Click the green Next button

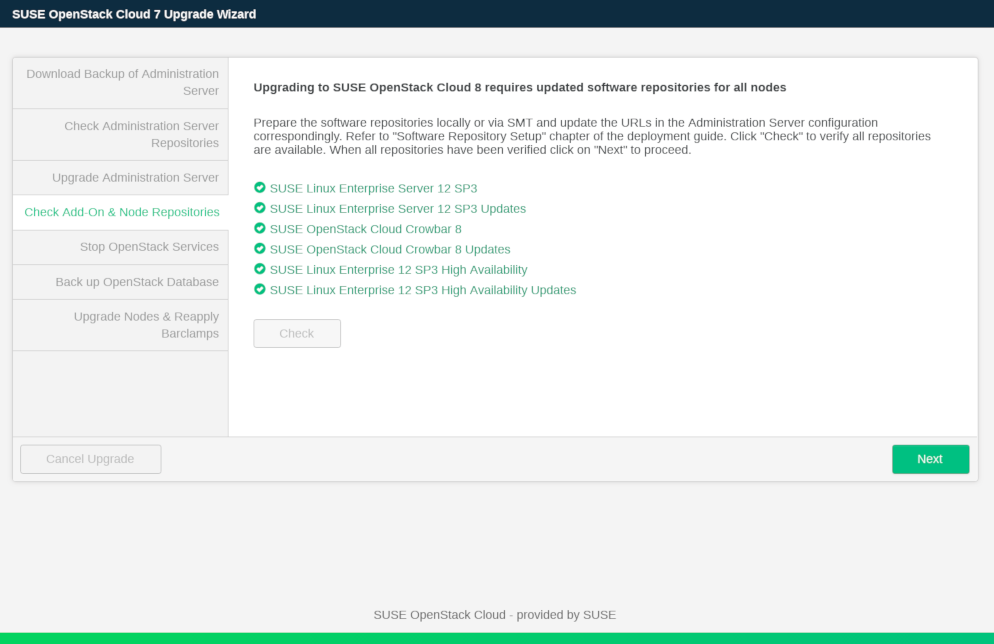point(930,459)
